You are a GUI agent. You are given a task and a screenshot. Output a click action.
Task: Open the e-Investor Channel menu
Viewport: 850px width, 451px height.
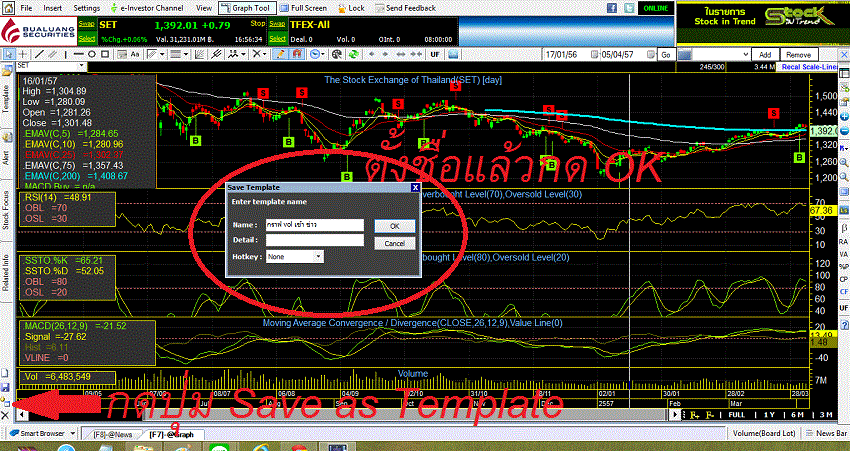click(147, 8)
